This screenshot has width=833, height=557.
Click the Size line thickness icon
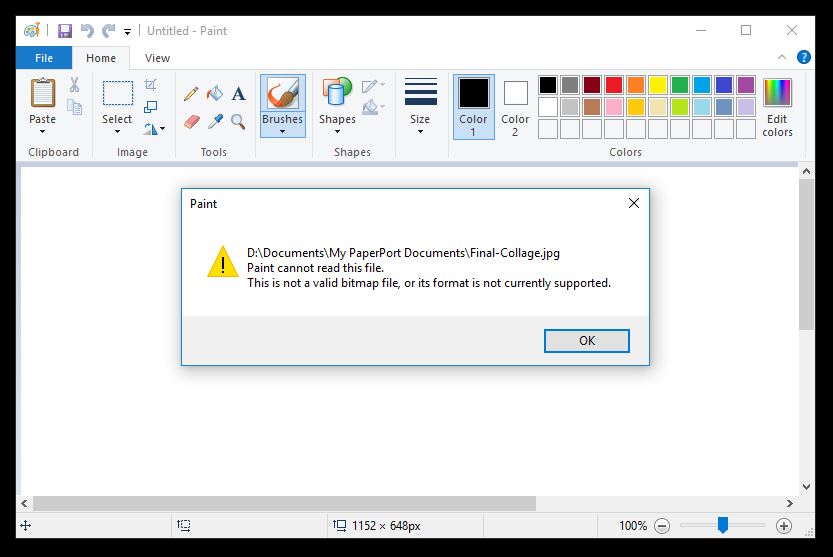421,91
